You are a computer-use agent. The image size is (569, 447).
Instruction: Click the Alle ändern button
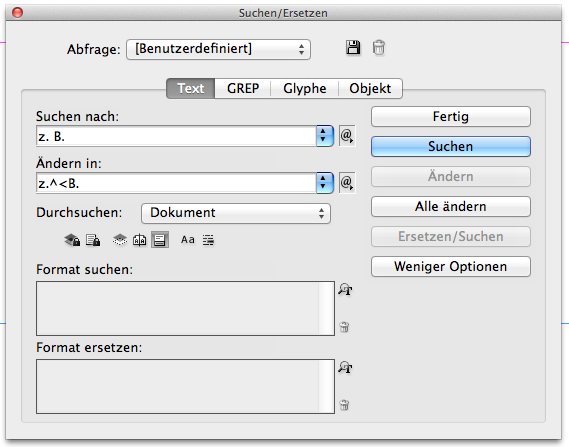coord(451,206)
